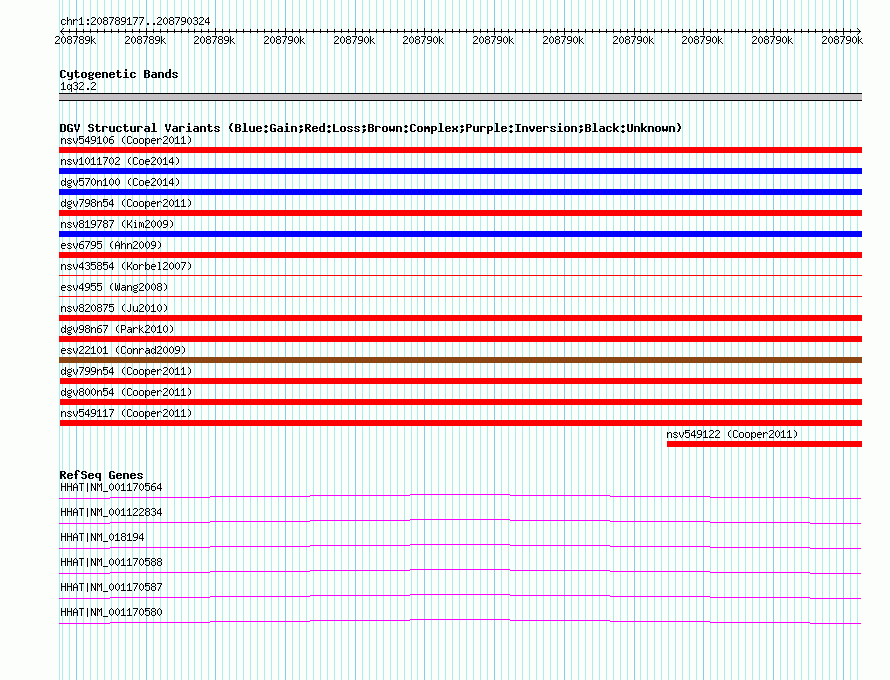This screenshot has width=890, height=680.
Task: Open the nsv819787 (Kim2009) label
Action: click(x=117, y=224)
